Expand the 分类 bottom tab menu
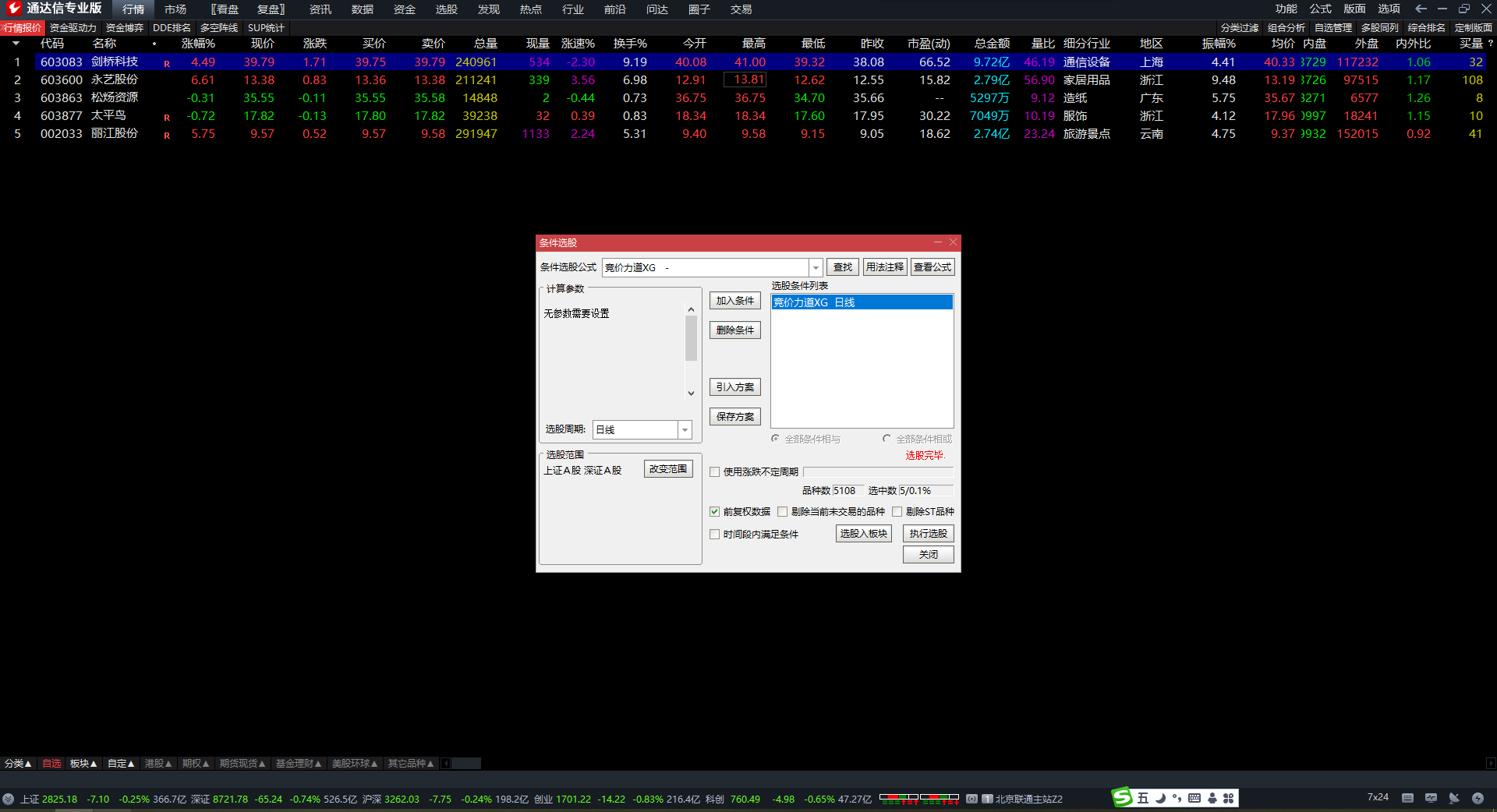The height and width of the screenshot is (812, 1497). click(x=18, y=764)
